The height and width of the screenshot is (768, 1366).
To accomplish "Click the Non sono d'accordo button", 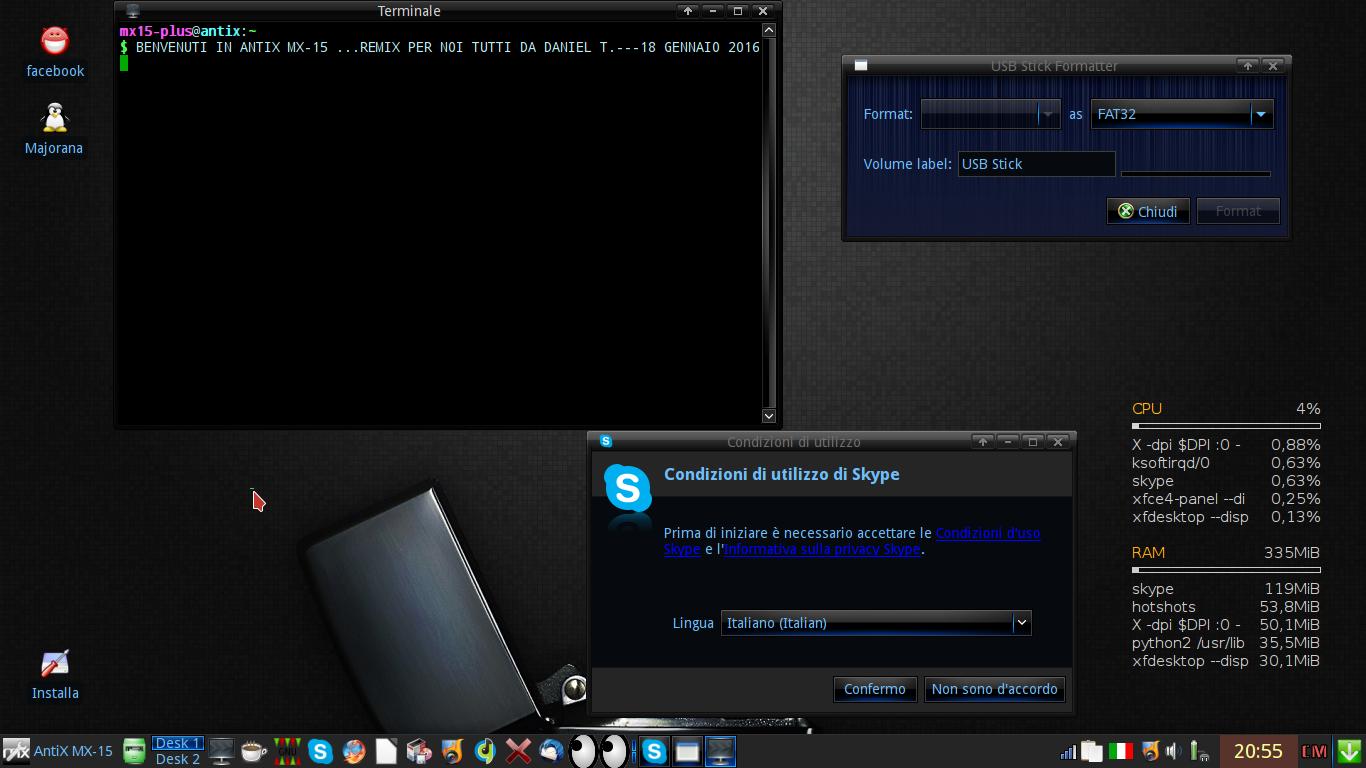I will coord(994,689).
